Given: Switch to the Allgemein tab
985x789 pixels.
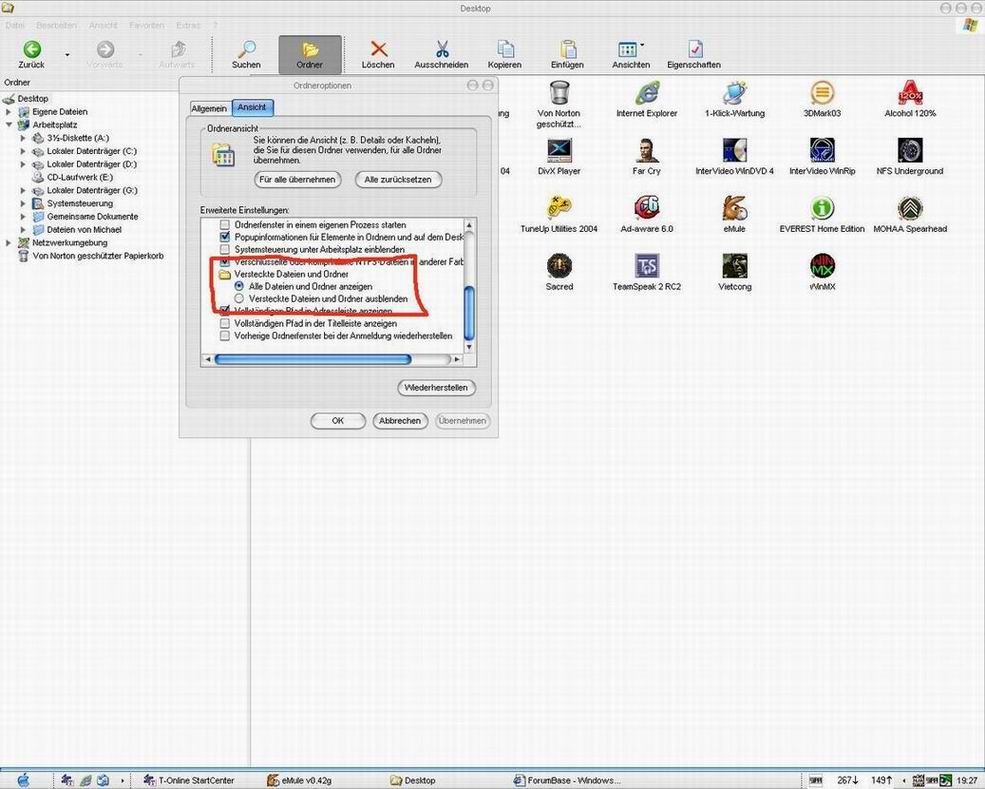Looking at the screenshot, I should coord(209,109).
